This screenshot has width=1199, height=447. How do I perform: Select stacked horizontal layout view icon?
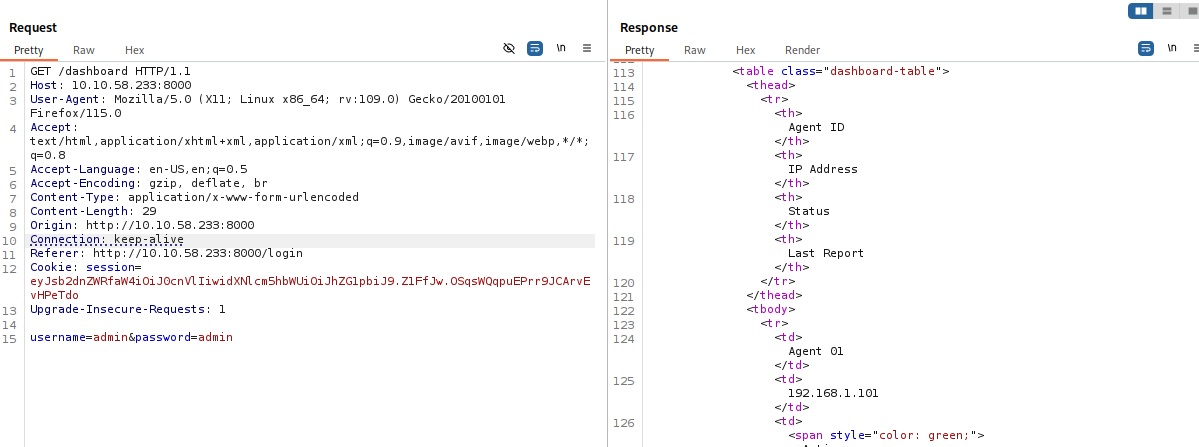[1167, 11]
